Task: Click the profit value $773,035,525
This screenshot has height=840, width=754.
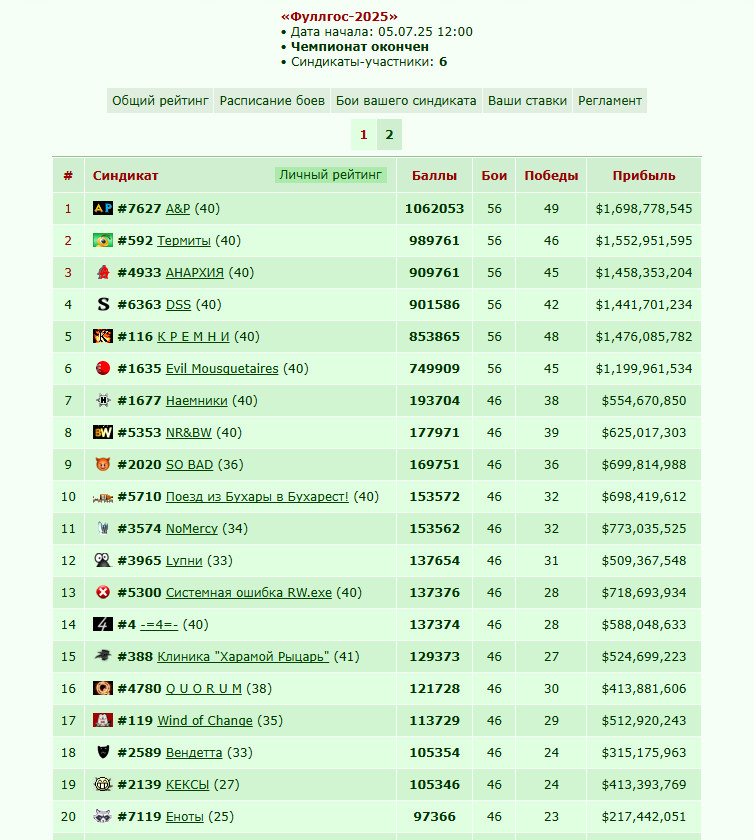Action: pyautogui.click(x=644, y=529)
